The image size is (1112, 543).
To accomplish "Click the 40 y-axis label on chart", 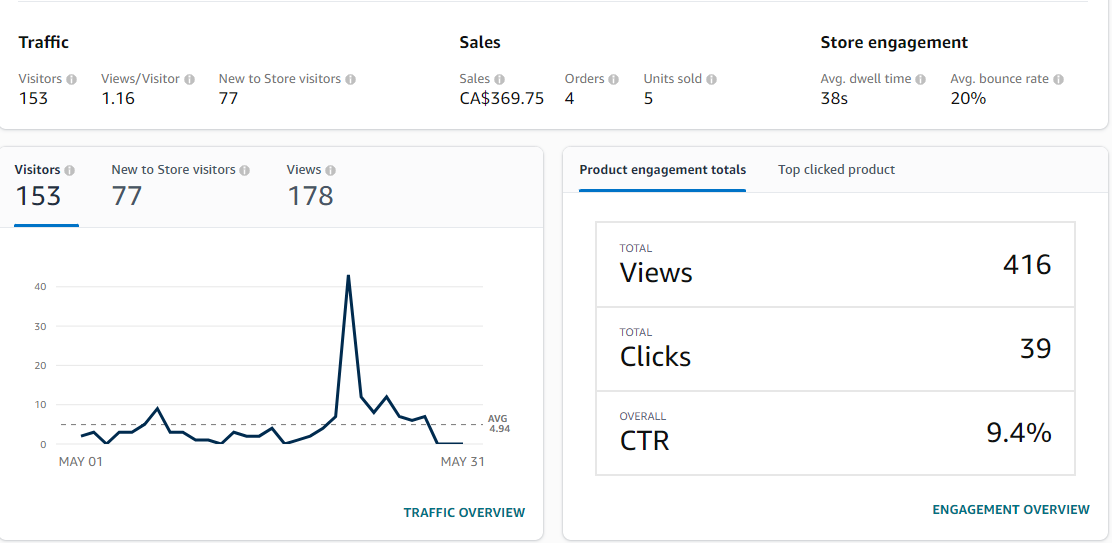I will point(40,287).
